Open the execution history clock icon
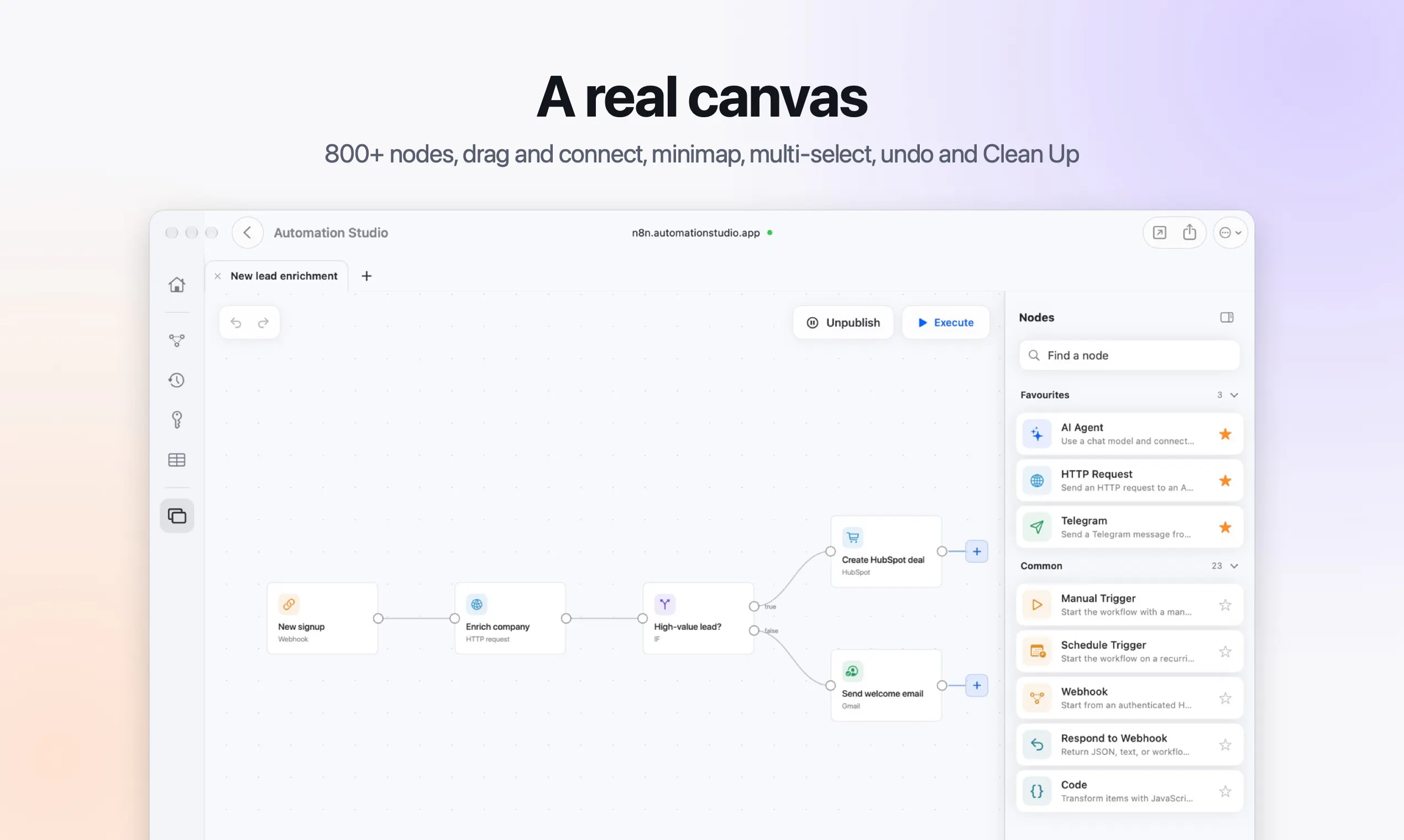The width and height of the screenshot is (1404, 840). (177, 380)
